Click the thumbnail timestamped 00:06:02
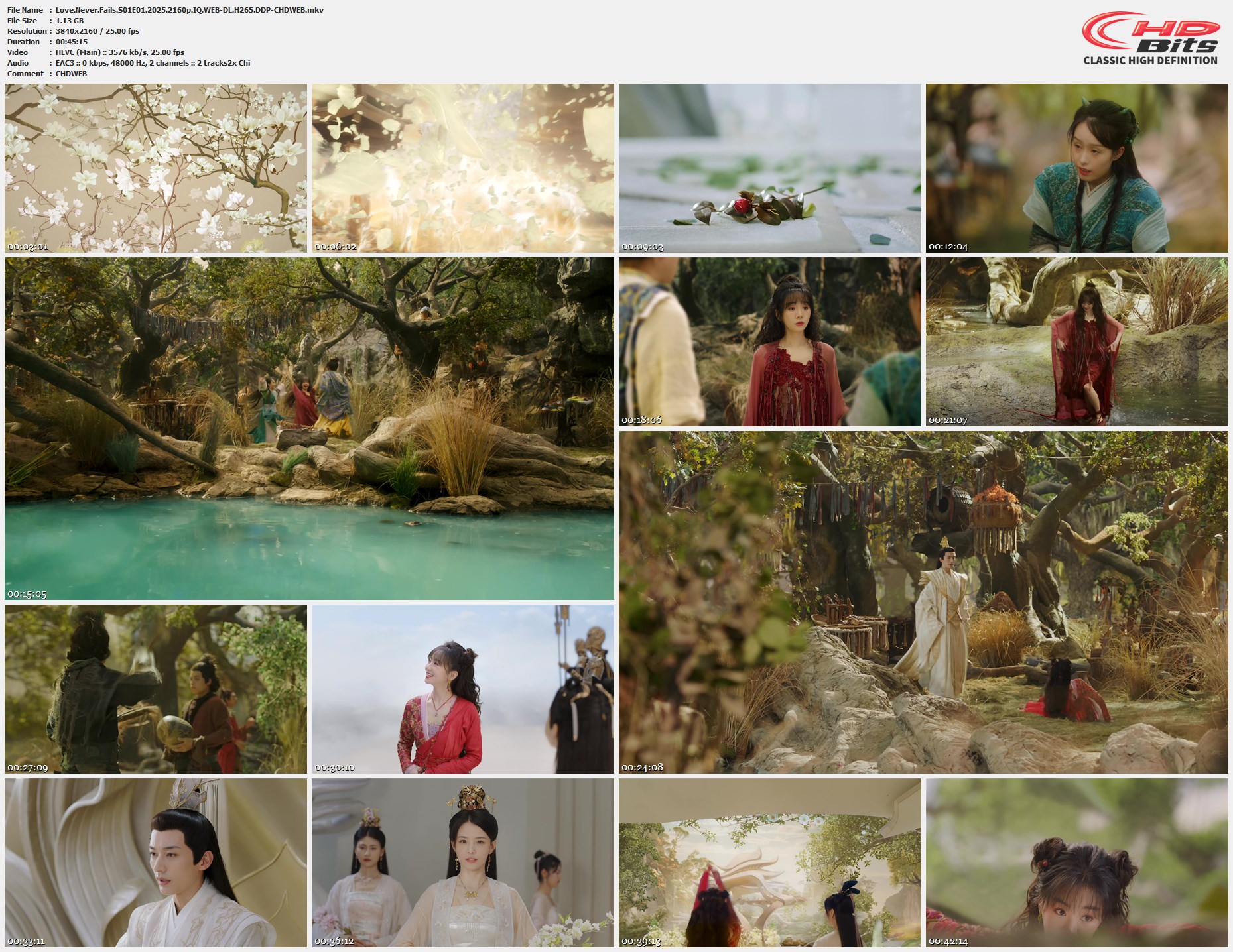The width and height of the screenshot is (1233, 952). (463, 168)
